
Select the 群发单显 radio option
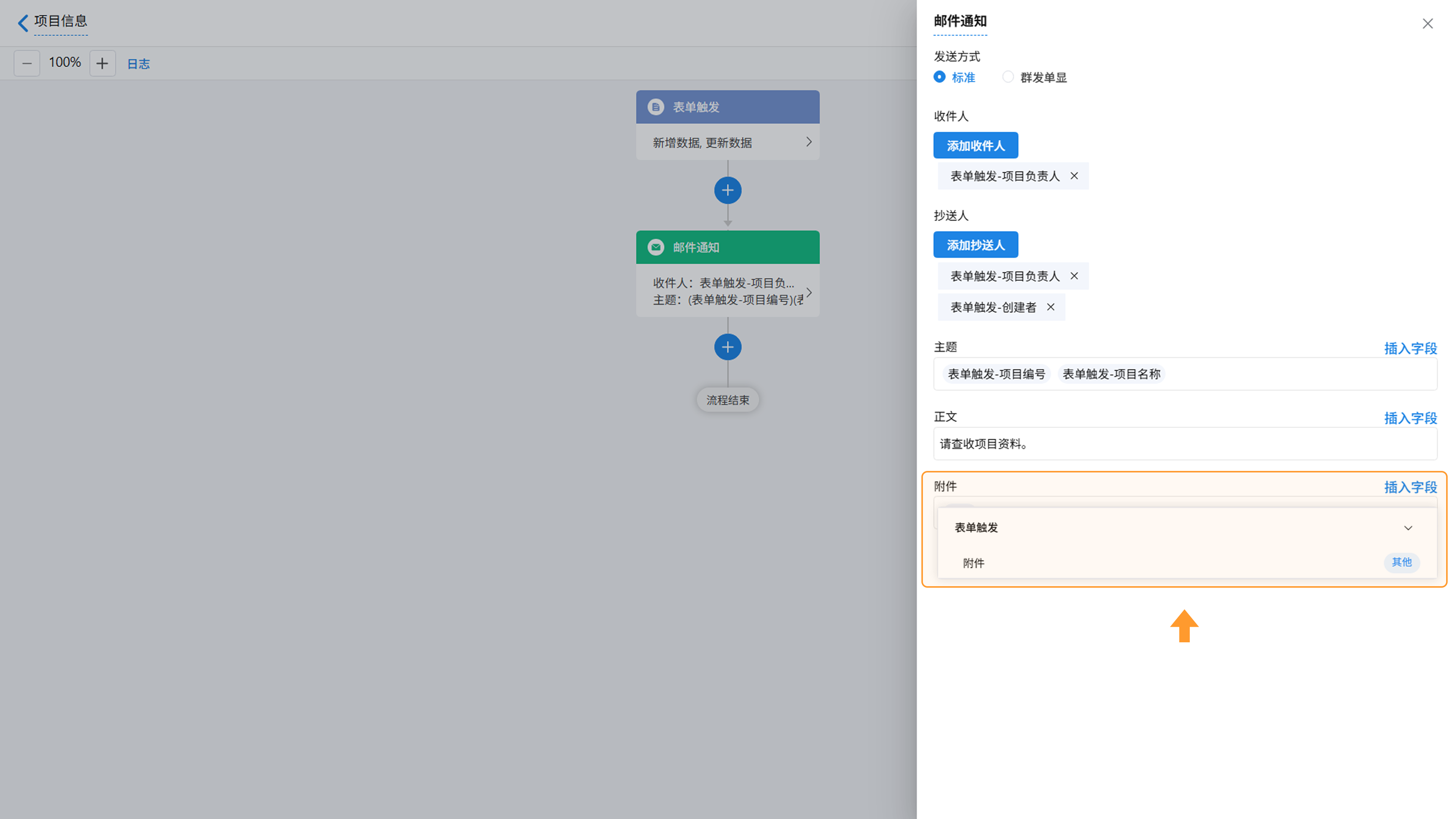coord(1008,77)
